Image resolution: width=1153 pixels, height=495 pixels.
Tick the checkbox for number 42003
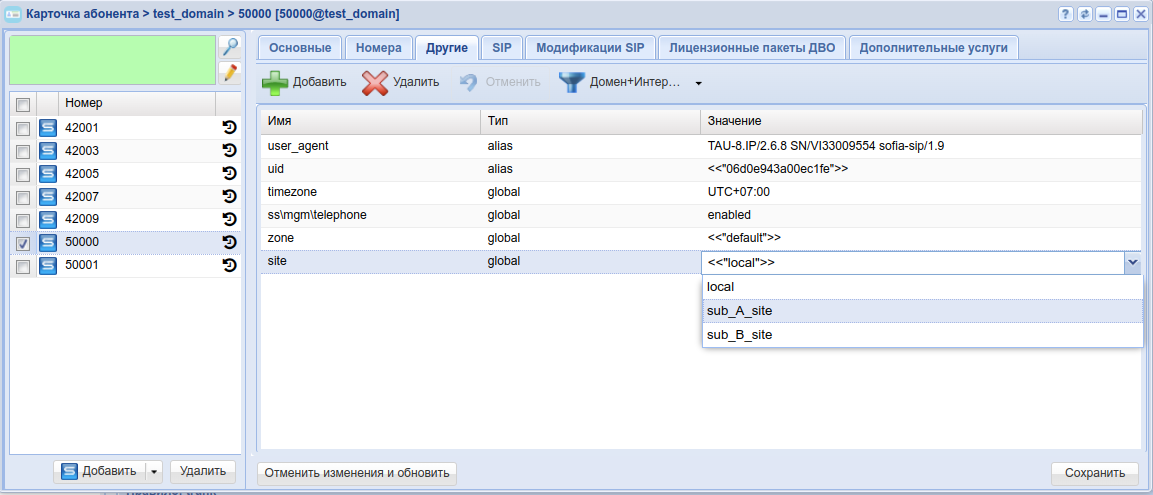pos(23,151)
